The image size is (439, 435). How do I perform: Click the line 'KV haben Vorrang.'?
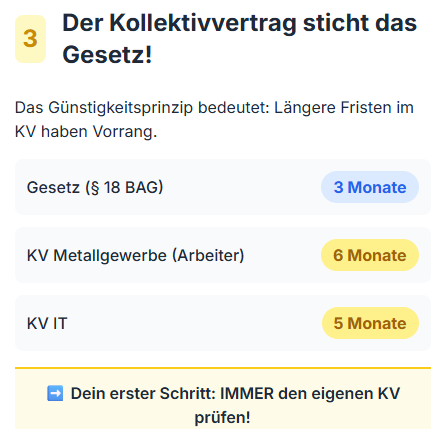coord(86,131)
